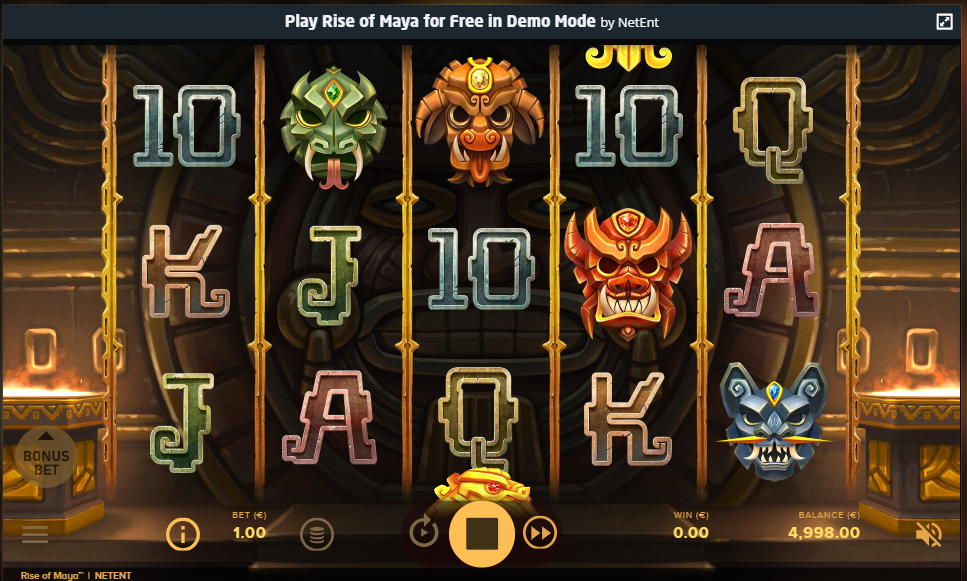This screenshot has width=967, height=581.
Task: Unmute sound with the speaker icon
Action: click(x=928, y=534)
